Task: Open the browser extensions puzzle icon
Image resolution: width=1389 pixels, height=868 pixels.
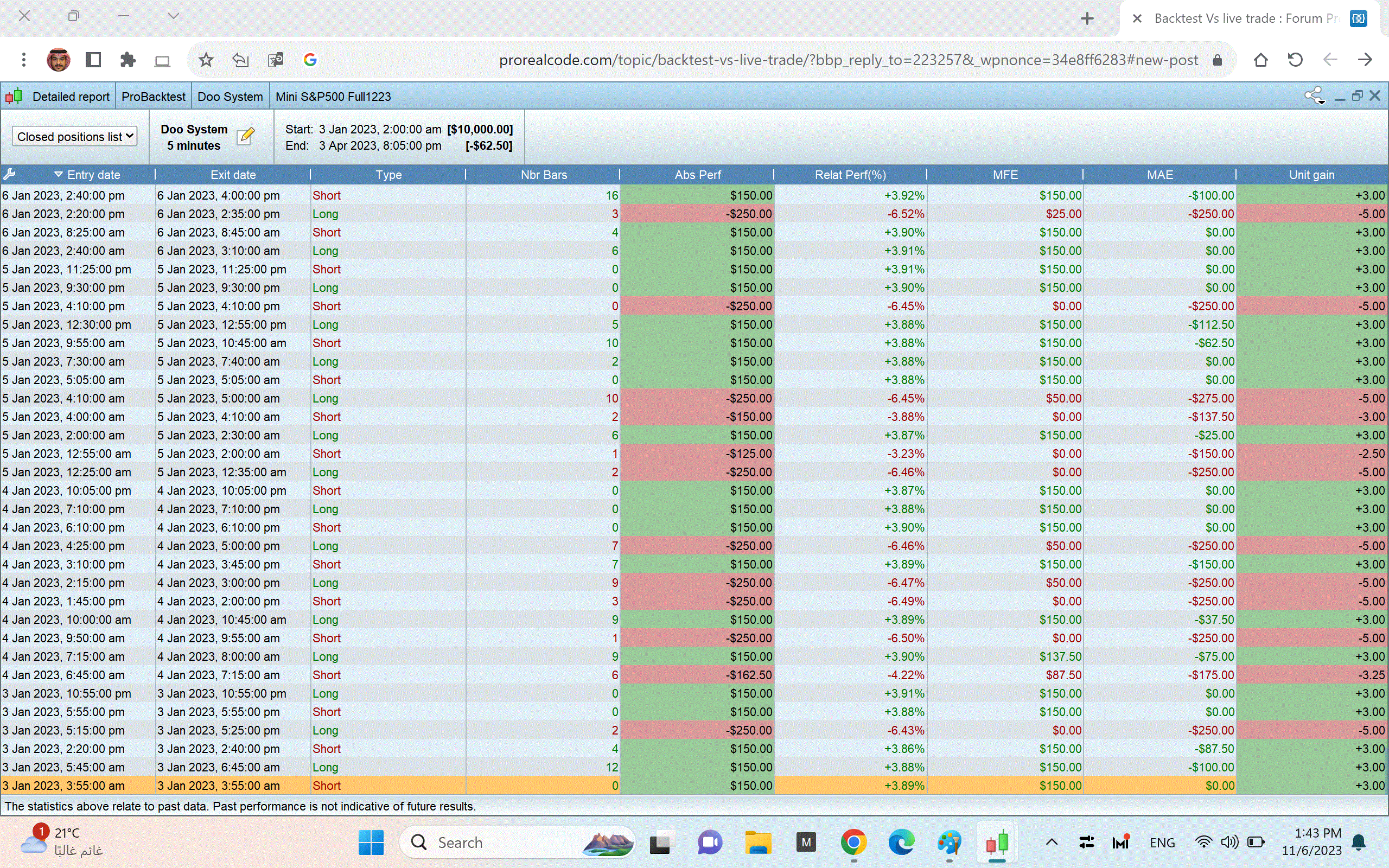Action: [x=128, y=60]
